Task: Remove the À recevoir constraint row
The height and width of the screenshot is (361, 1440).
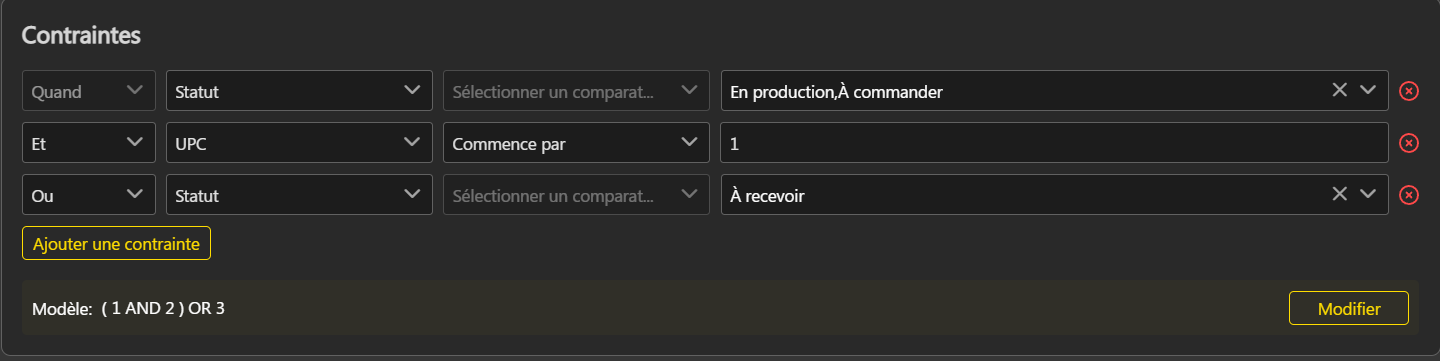Action: pyautogui.click(x=1408, y=195)
